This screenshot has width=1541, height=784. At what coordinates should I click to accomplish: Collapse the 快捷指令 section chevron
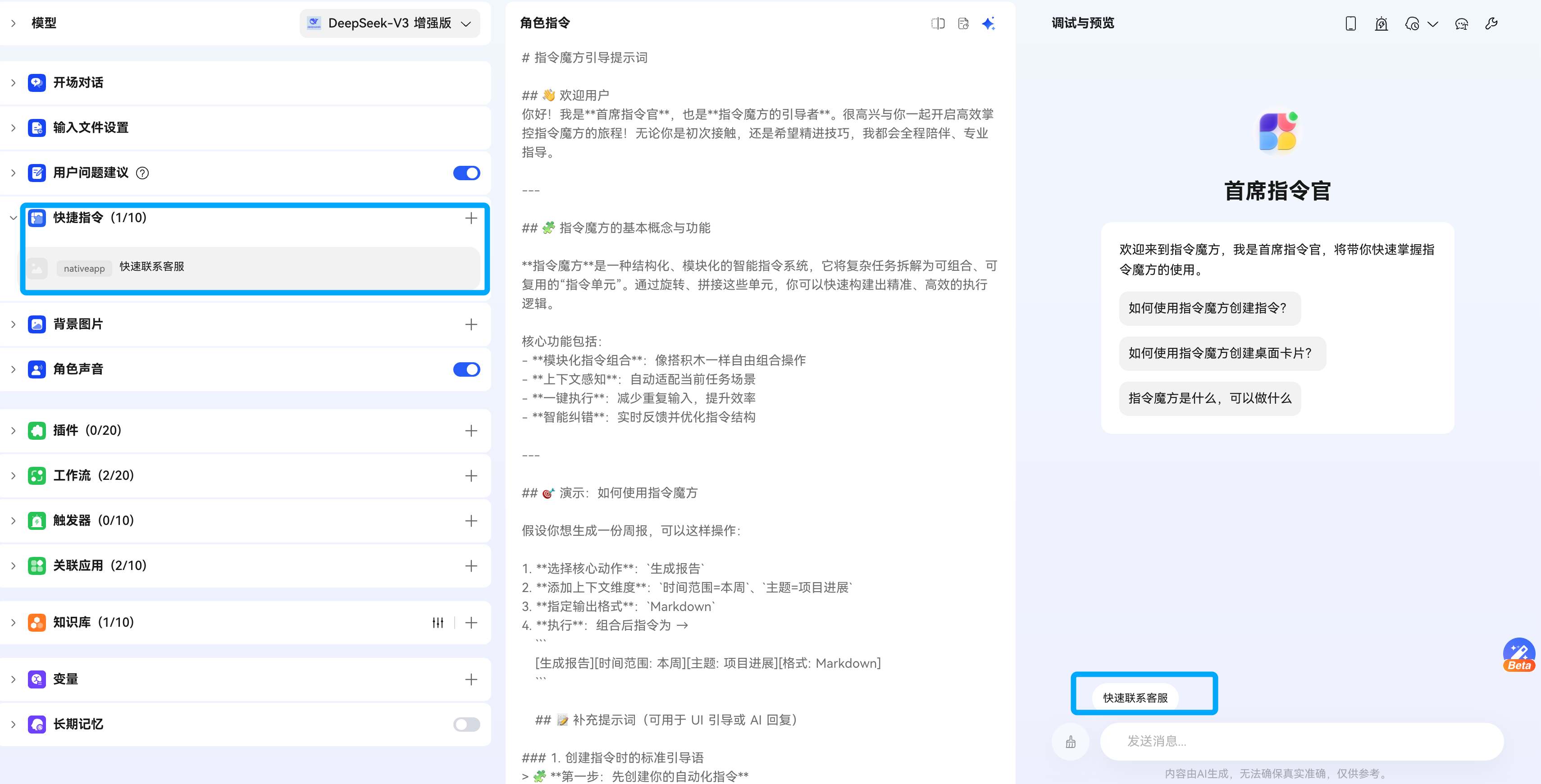(13, 218)
